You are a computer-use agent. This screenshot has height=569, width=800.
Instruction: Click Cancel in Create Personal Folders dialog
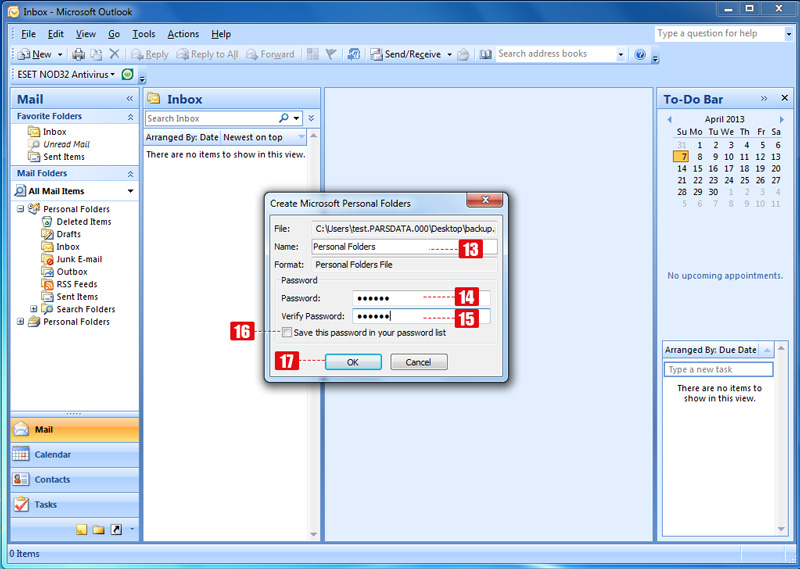pos(419,362)
